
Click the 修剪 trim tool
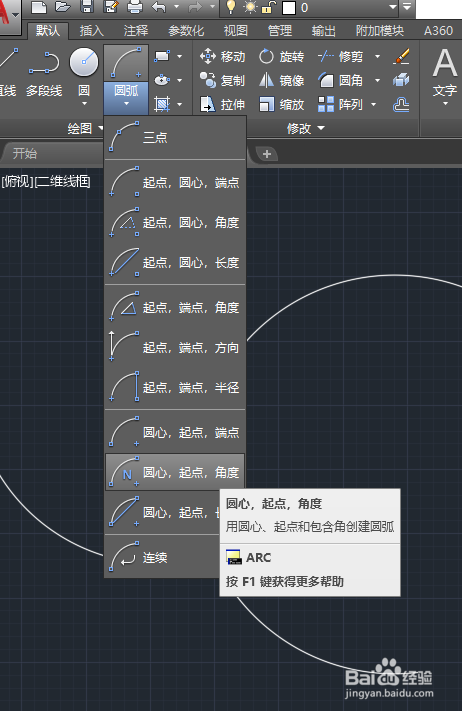click(340, 57)
